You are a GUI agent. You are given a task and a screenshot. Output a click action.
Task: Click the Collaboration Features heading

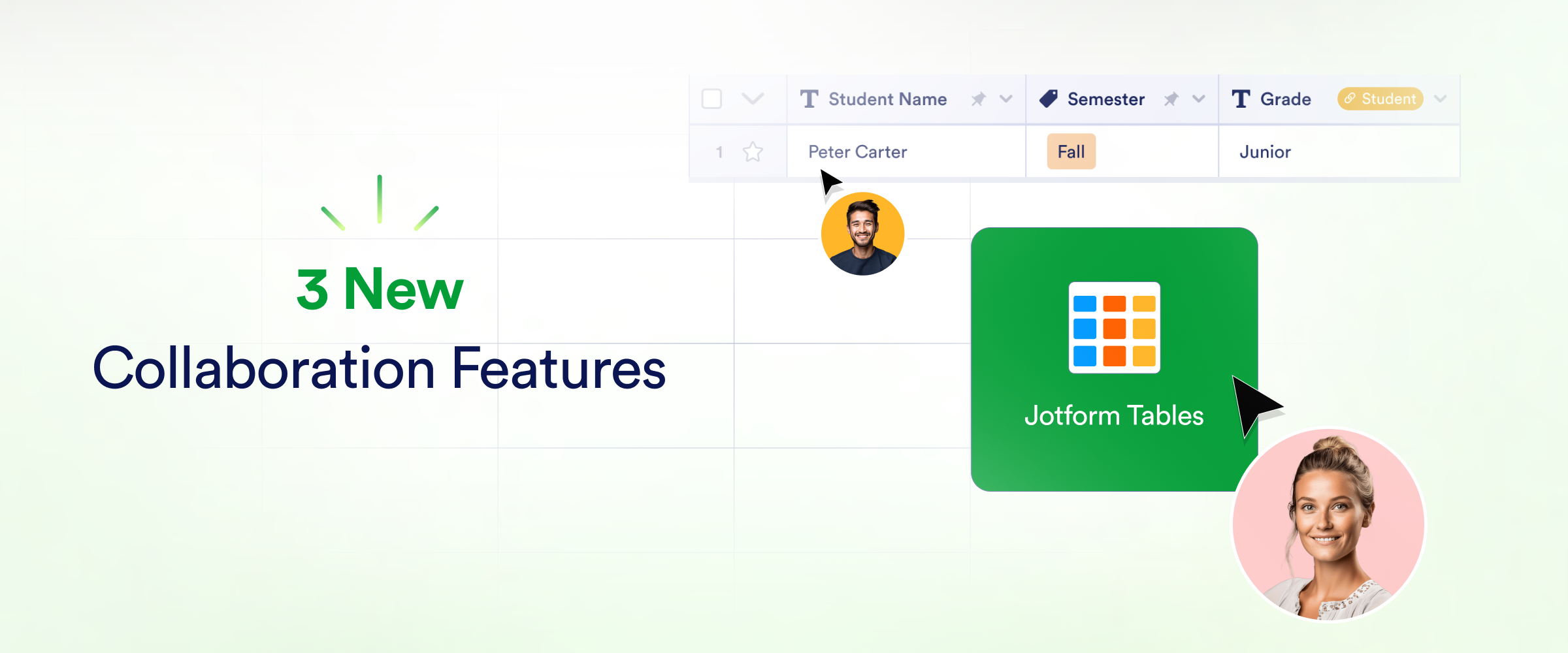380,369
